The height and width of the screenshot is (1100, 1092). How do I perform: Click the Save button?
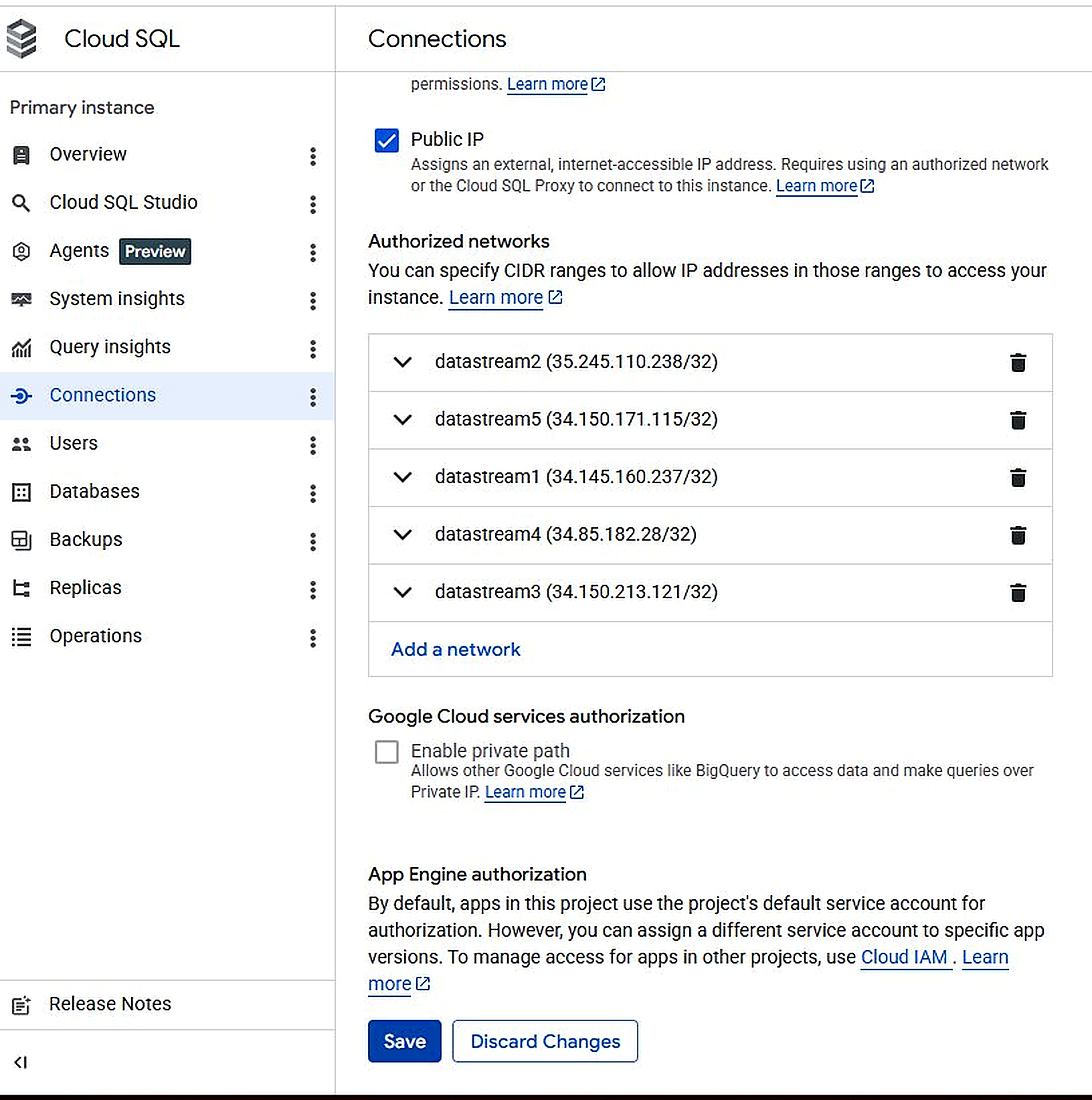[x=404, y=1041]
